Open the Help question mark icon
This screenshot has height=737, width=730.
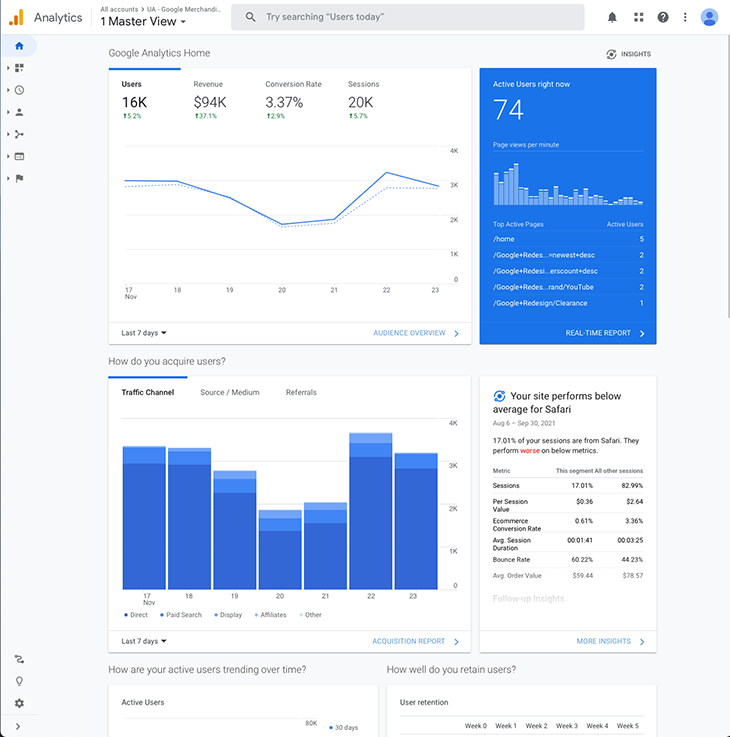(663, 17)
